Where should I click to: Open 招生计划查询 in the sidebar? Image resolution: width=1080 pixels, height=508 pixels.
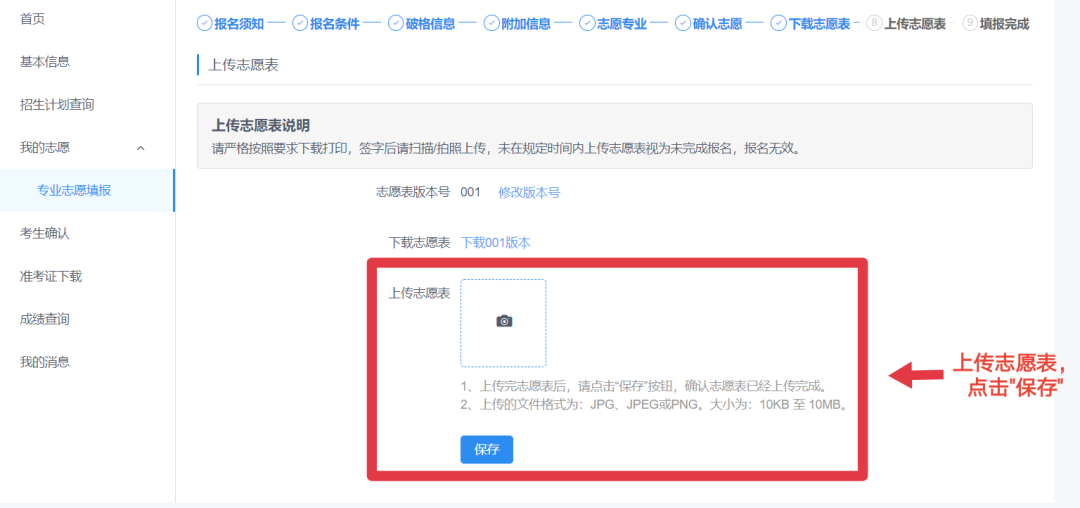(57, 105)
